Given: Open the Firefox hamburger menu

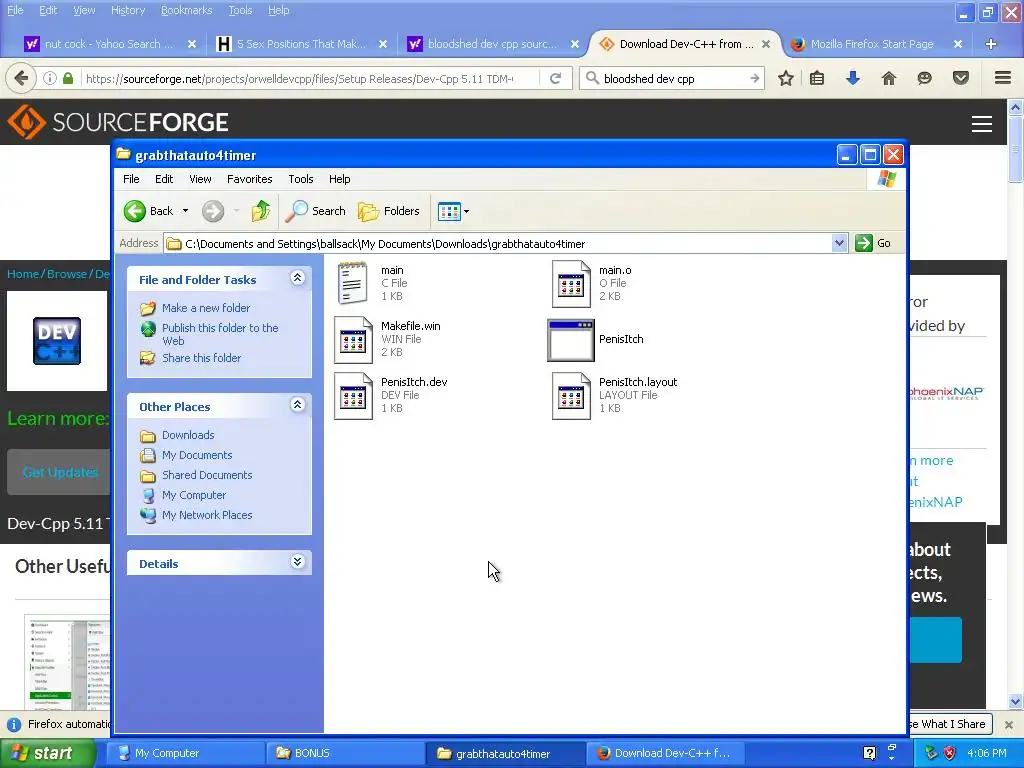Looking at the screenshot, I should [x=1003, y=78].
